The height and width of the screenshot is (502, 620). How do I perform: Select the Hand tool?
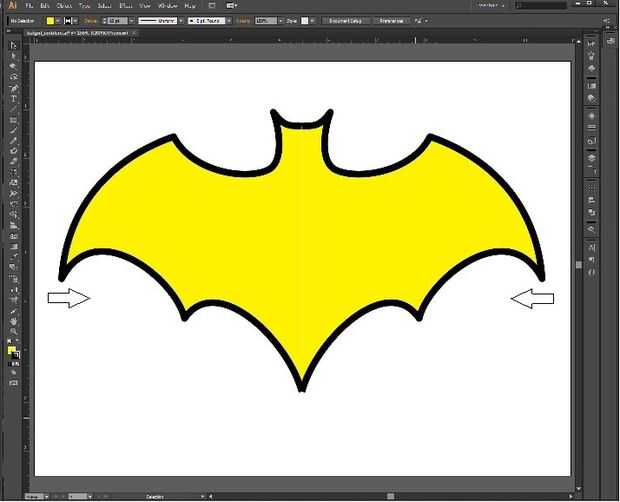(13, 321)
